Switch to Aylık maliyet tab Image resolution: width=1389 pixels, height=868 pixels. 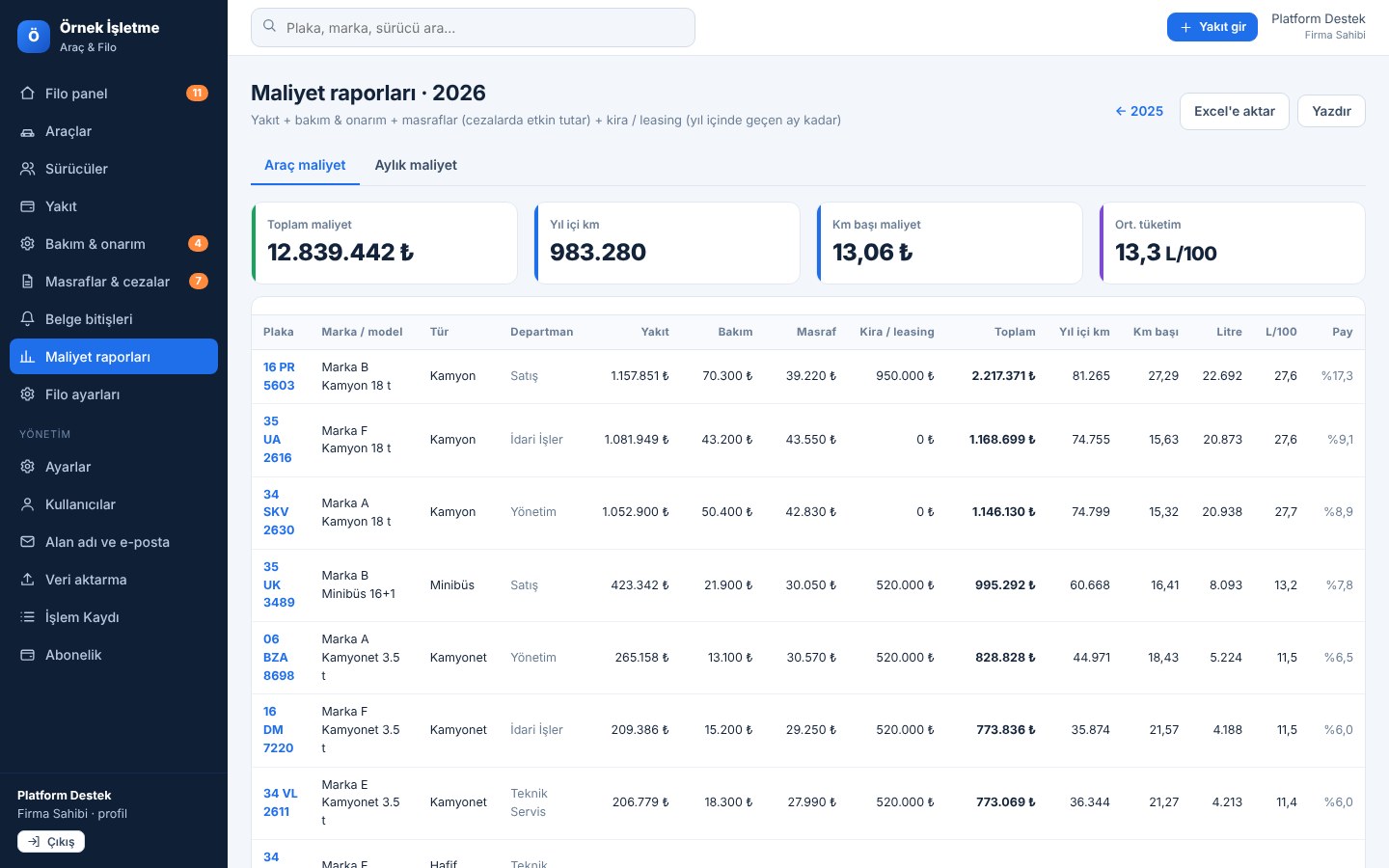pos(416,165)
